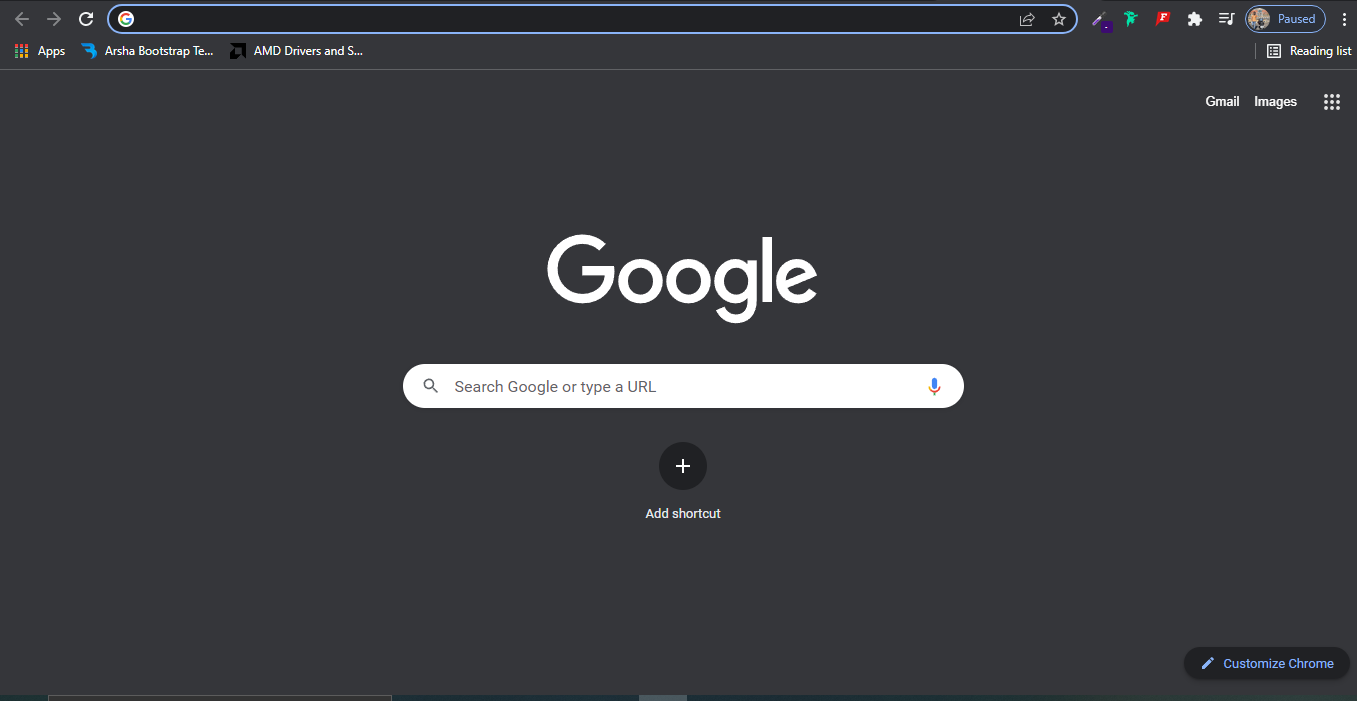
Task: Click the Add shortcut label
Action: point(683,514)
